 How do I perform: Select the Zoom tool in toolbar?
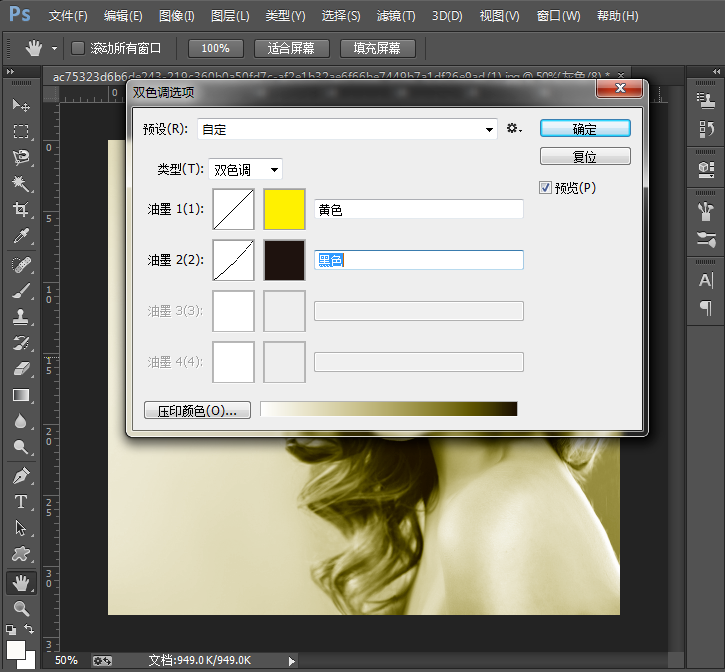point(20,608)
